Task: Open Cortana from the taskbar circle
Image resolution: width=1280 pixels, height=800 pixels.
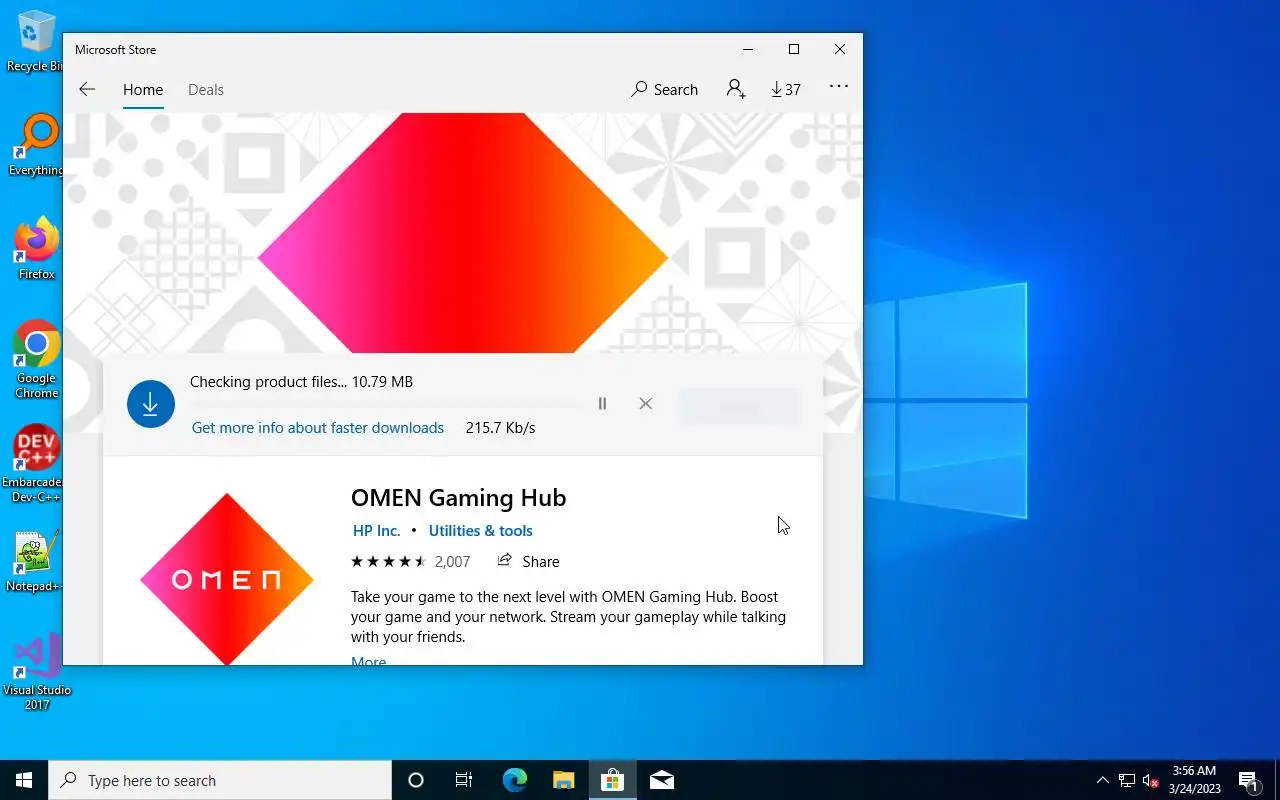Action: [x=416, y=780]
